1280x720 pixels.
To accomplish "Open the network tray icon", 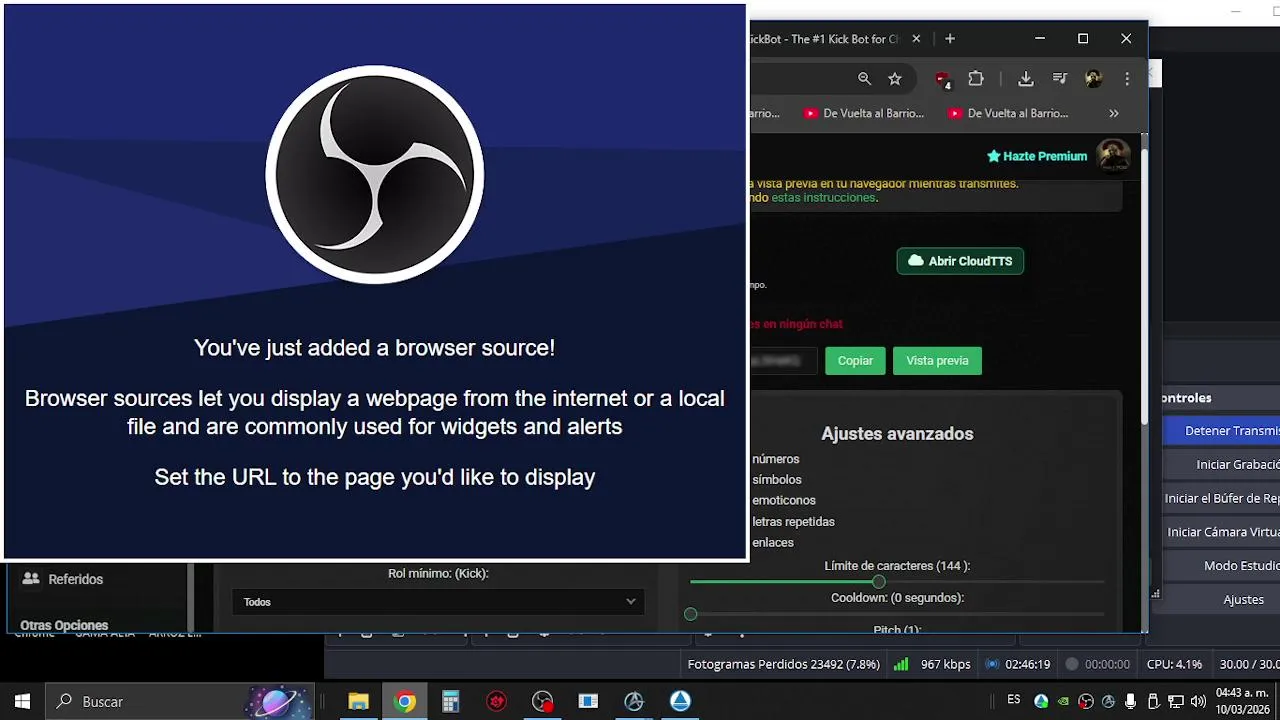I will point(1176,701).
